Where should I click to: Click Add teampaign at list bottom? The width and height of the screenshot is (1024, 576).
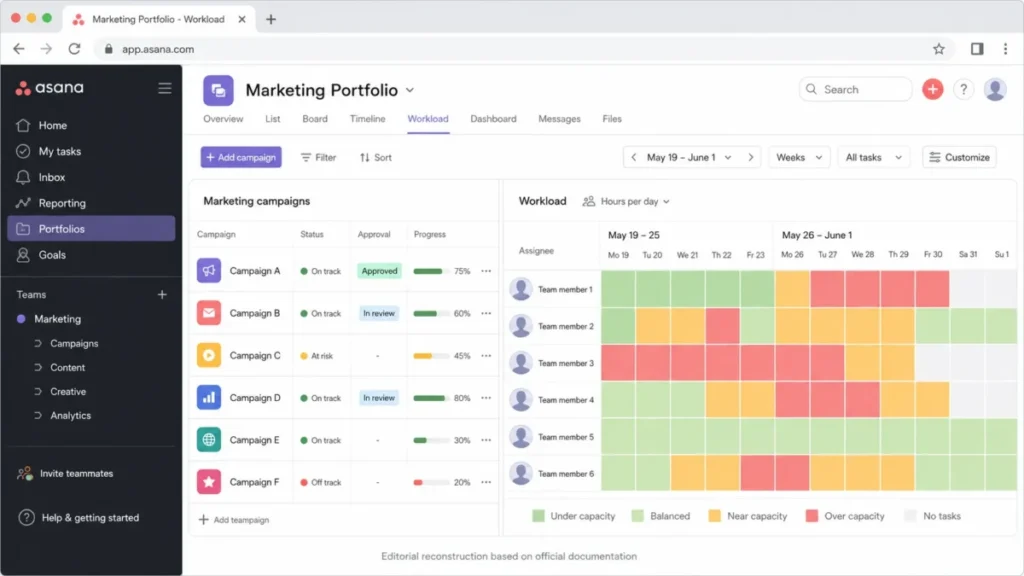[234, 520]
